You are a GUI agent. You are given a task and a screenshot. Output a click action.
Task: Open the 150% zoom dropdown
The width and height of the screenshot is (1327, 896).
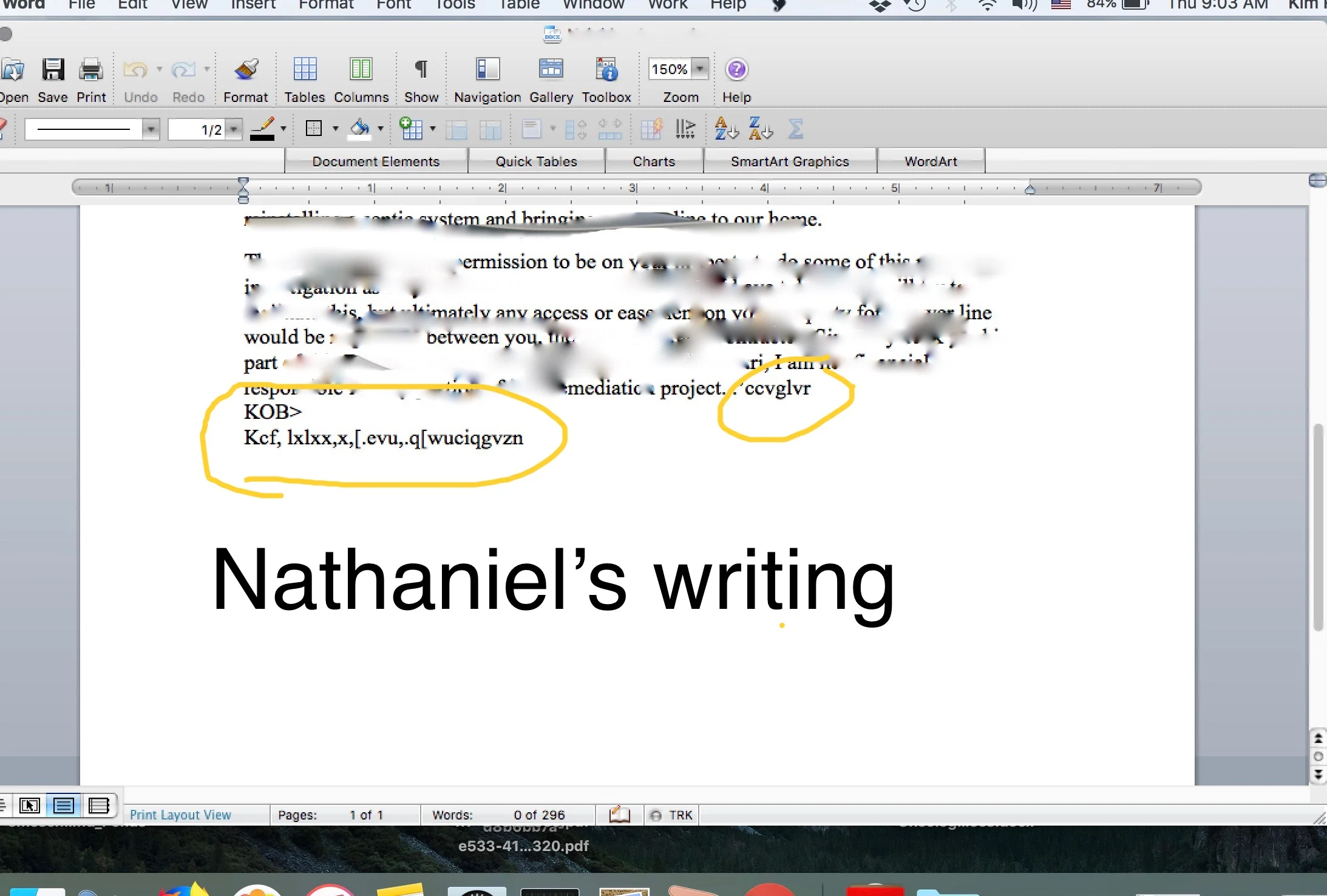point(700,69)
